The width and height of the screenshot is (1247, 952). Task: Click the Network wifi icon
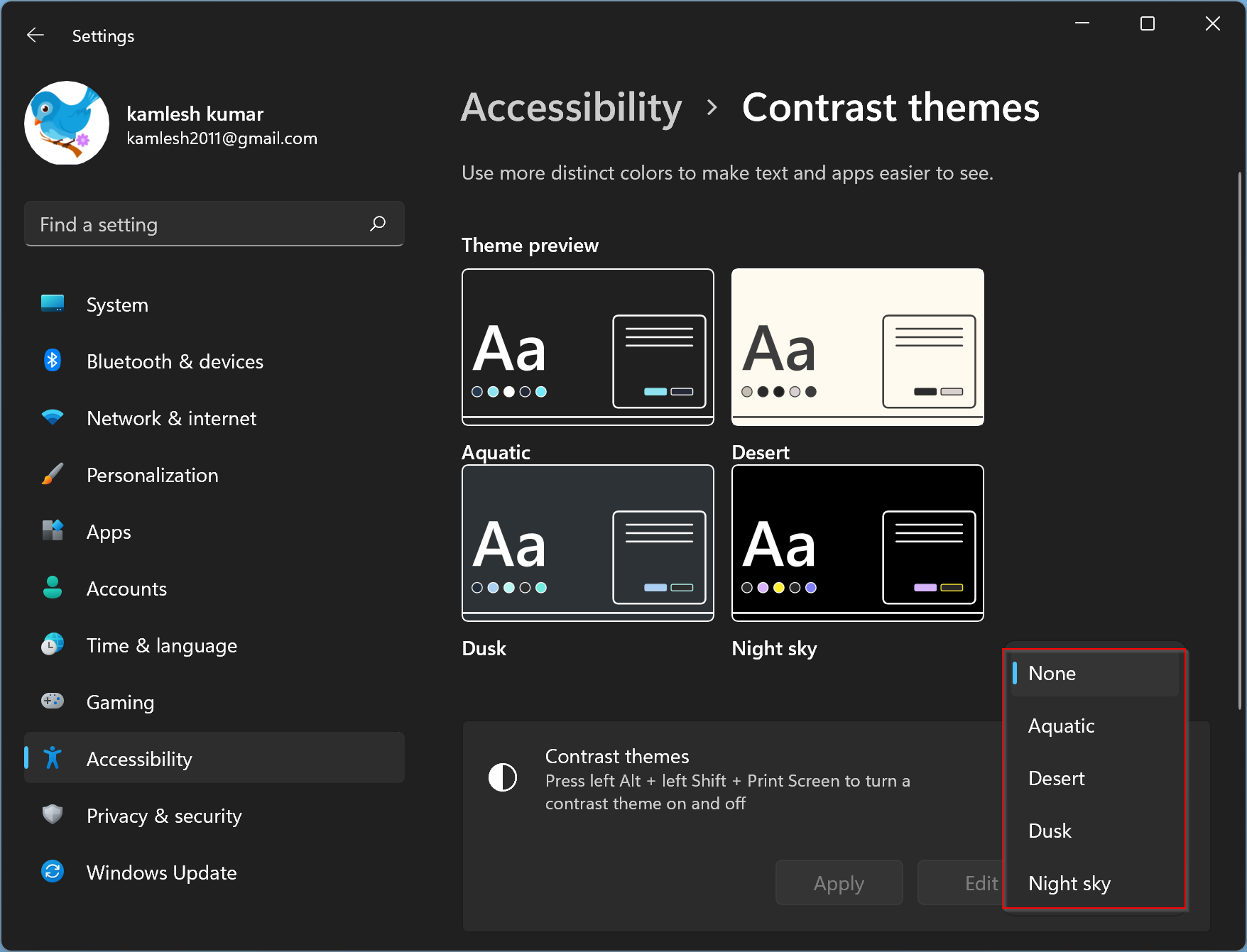53,417
